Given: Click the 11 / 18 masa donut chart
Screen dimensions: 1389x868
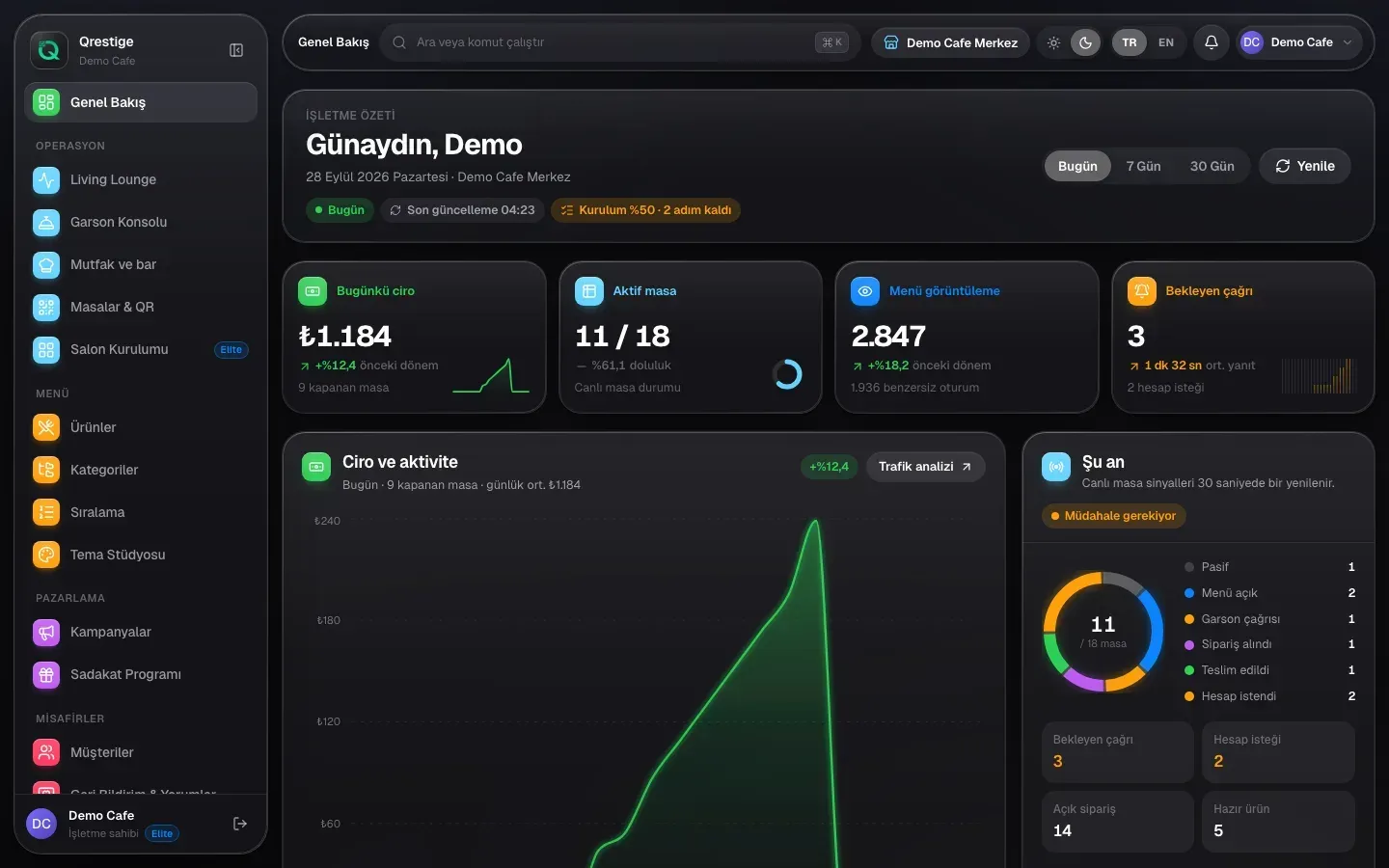Looking at the screenshot, I should 1103,632.
